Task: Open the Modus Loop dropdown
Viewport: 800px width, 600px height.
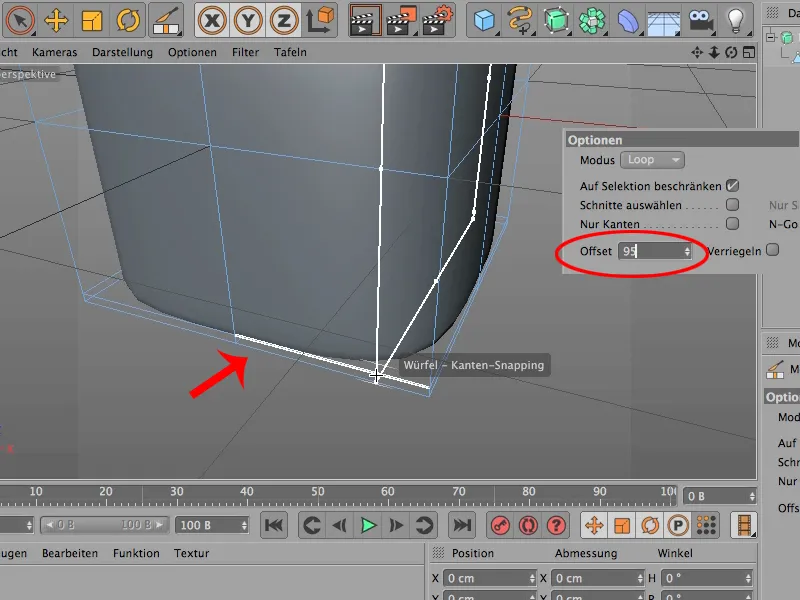Action: [652, 160]
